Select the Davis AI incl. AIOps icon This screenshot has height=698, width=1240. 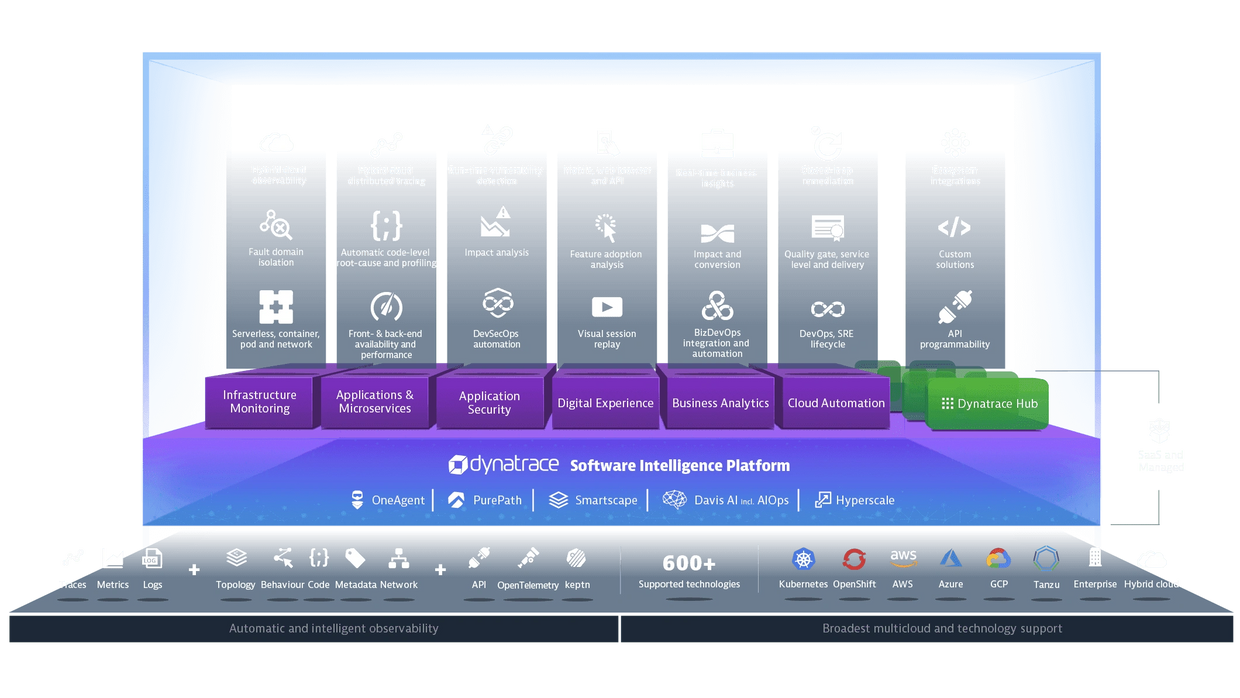pos(673,499)
